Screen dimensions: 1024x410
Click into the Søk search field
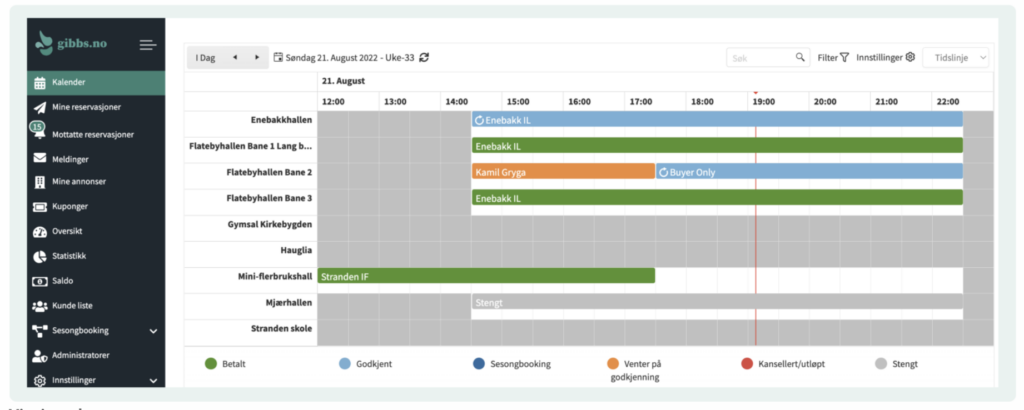click(x=760, y=58)
